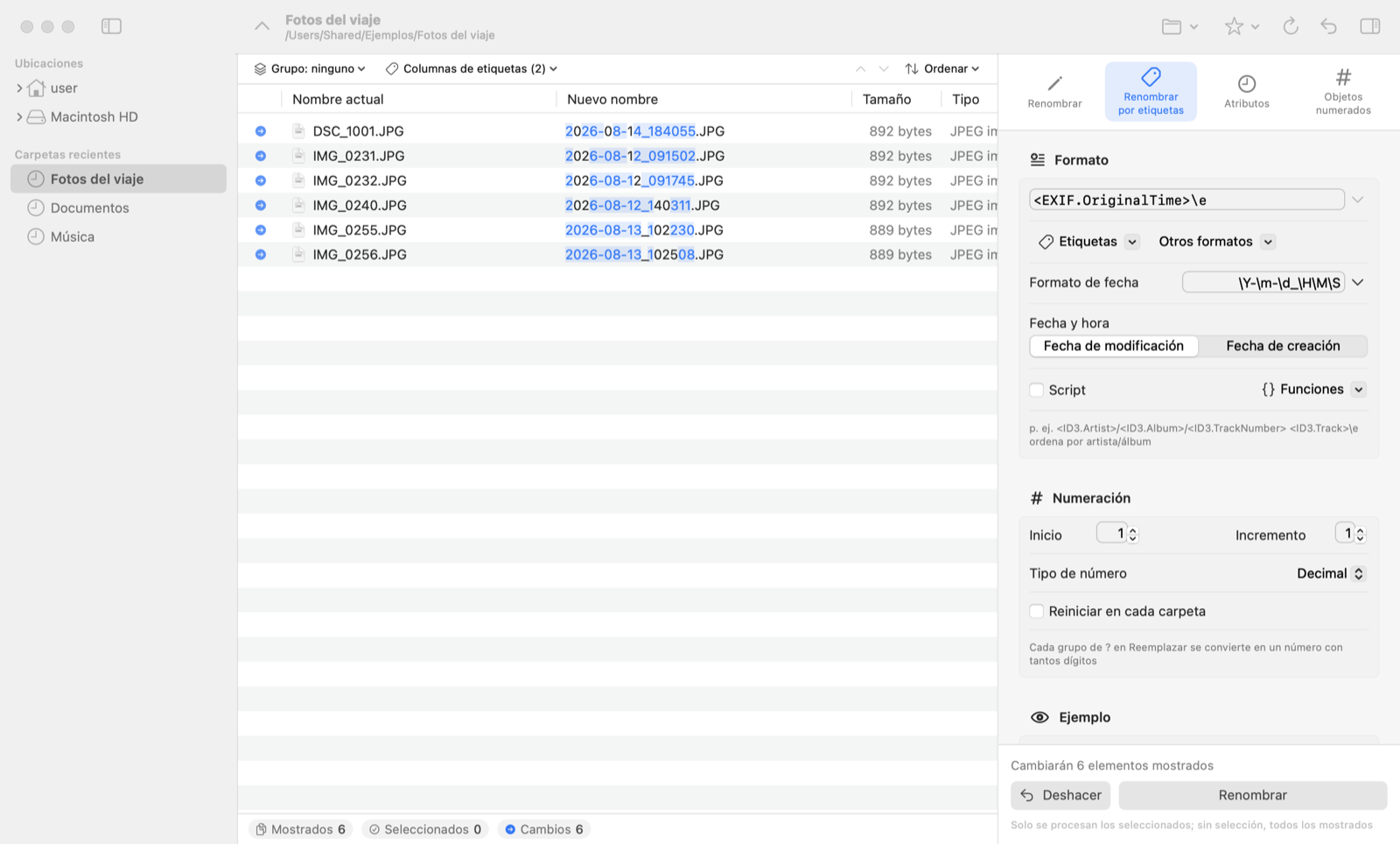The image size is (1400, 844).
Task: Click the Ejemplo eye icon
Action: (1039, 717)
